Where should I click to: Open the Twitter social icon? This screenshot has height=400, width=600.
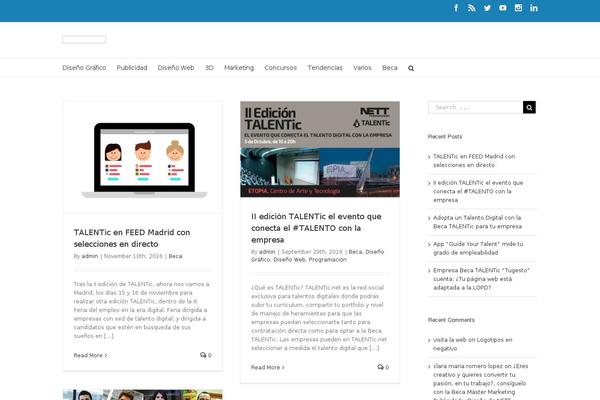[x=487, y=8]
